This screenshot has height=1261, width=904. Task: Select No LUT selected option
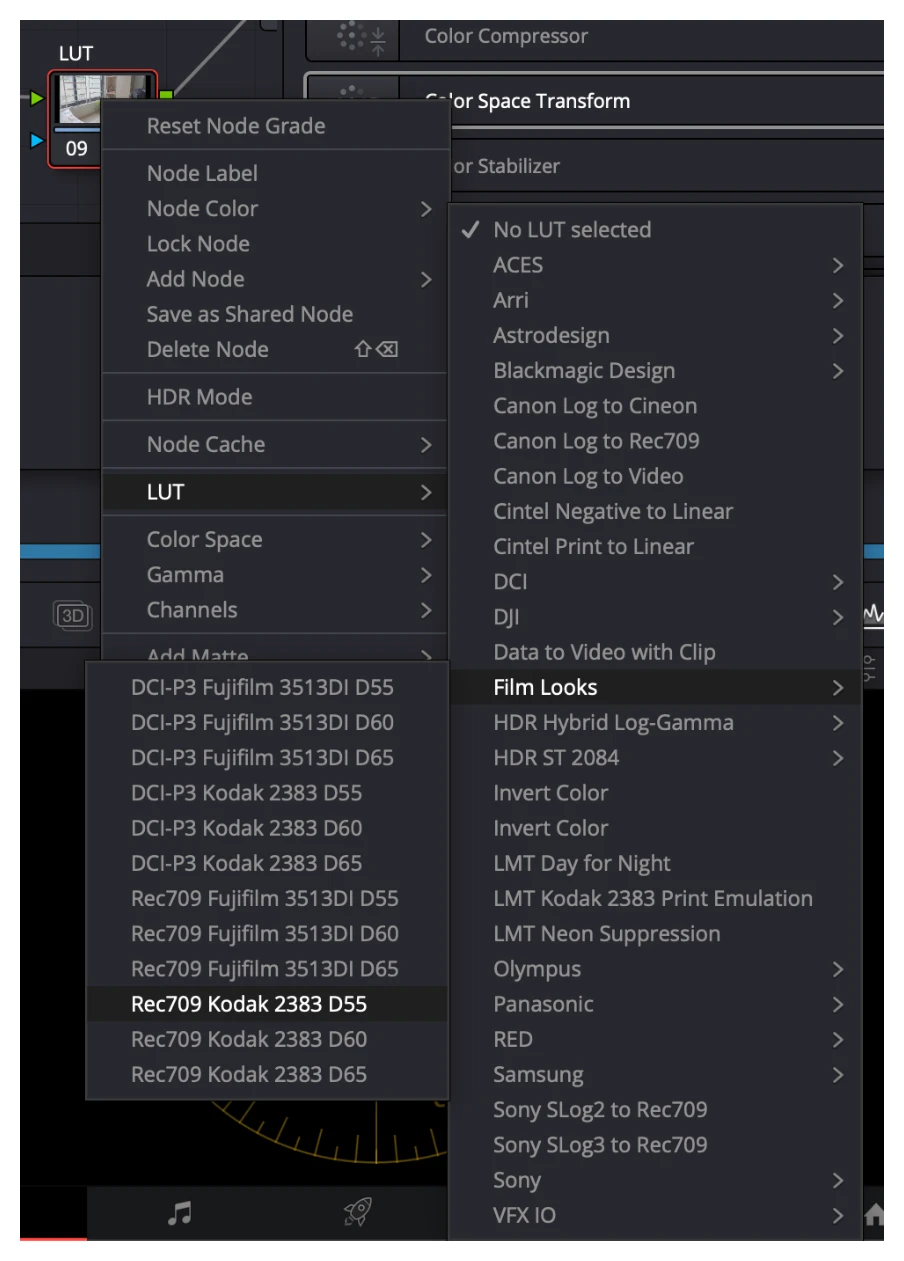(x=655, y=229)
